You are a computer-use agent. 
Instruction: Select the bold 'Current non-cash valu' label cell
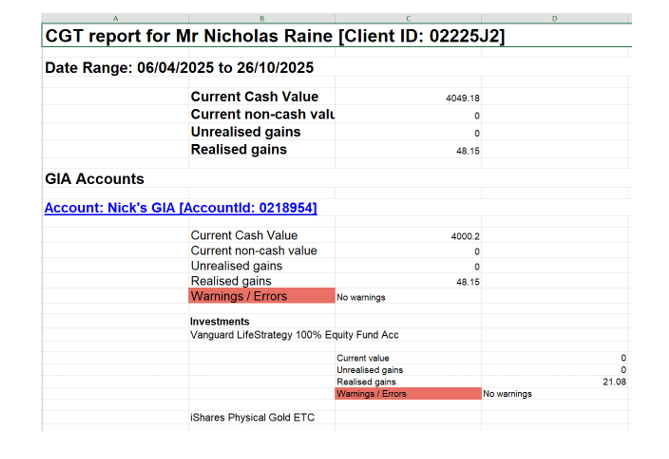(261, 115)
